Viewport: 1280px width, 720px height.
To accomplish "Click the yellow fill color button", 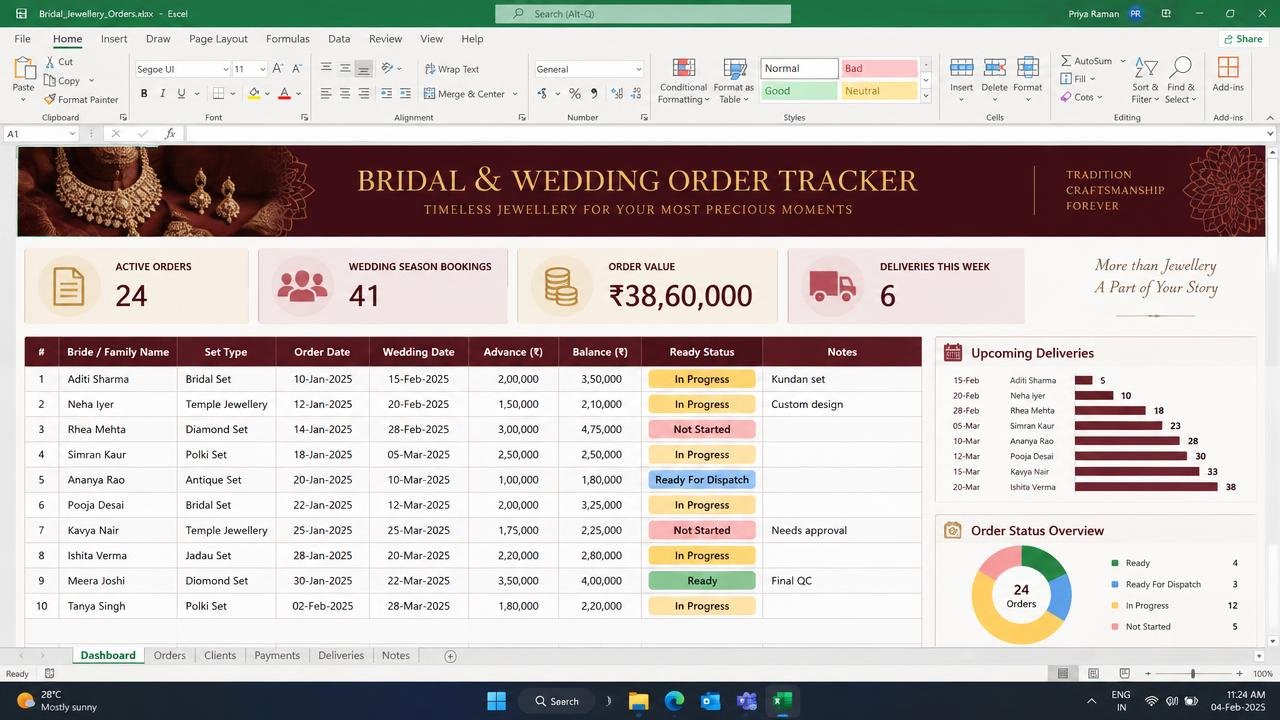I will tap(254, 93).
